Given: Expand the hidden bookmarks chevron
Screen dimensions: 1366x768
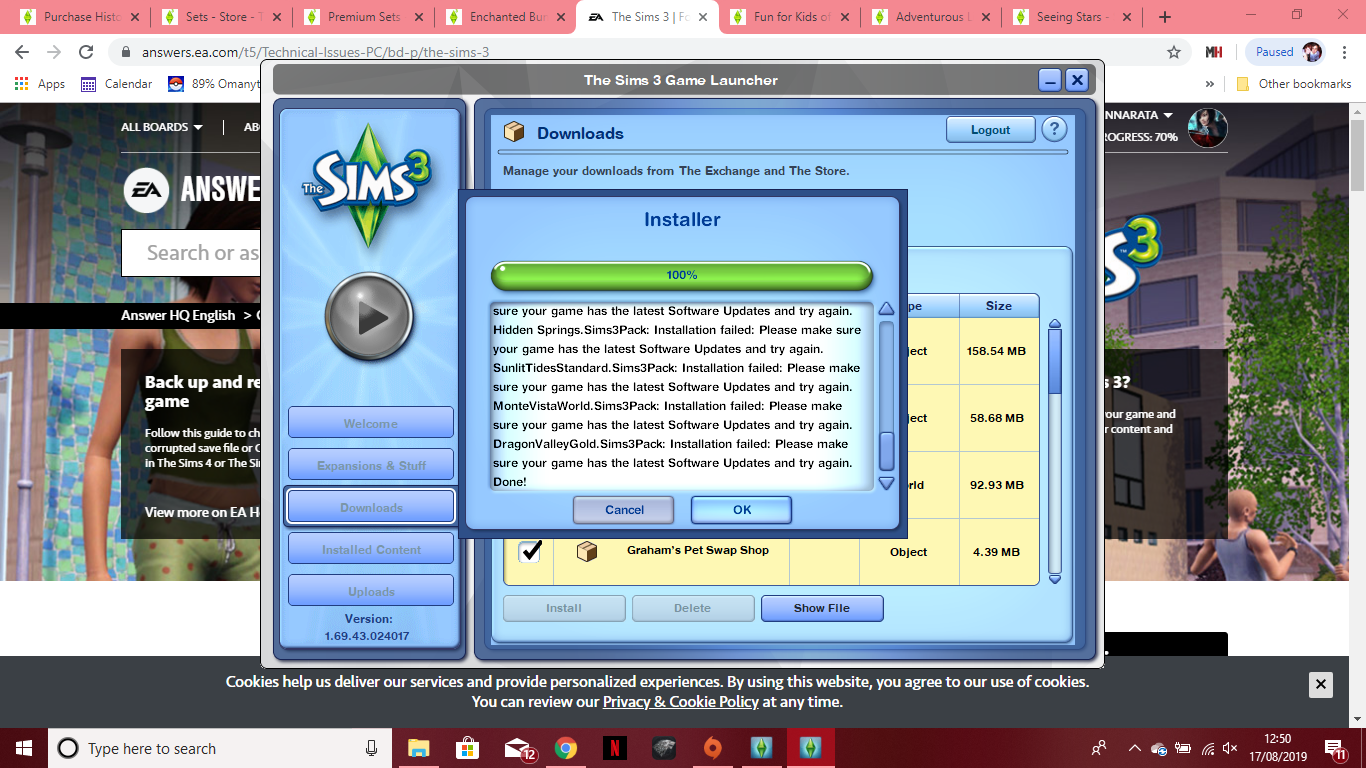Looking at the screenshot, I should (x=1210, y=84).
